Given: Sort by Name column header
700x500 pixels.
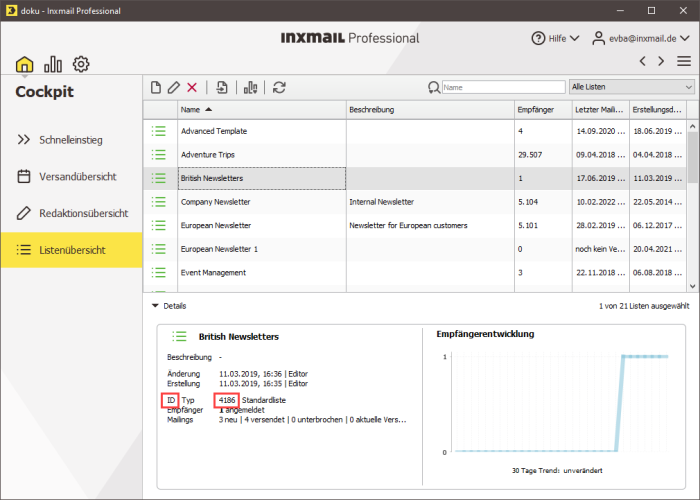Looking at the screenshot, I should click(x=262, y=109).
